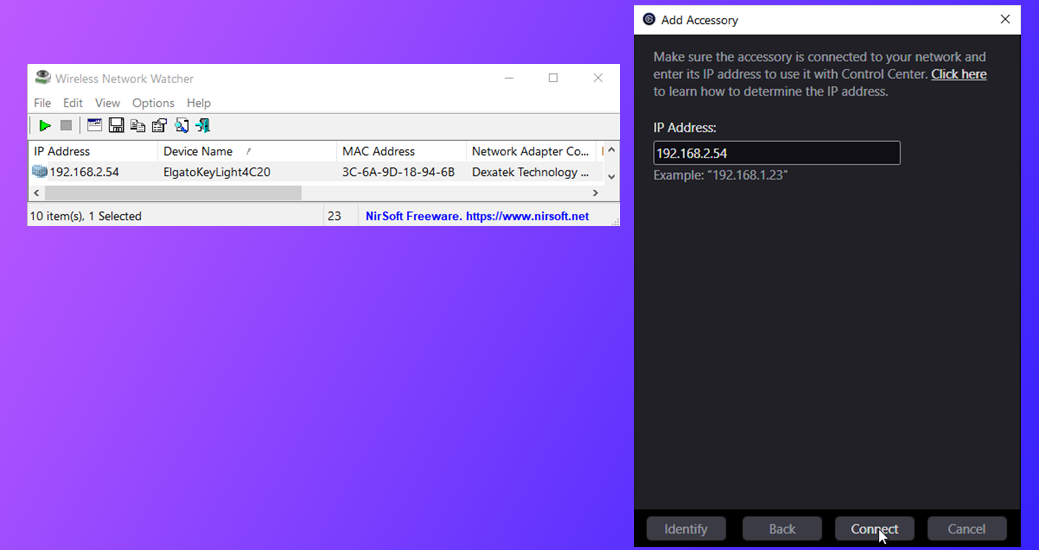Viewport: 1039px width, 550px height.
Task: Click the exit door icon in toolbar
Action: (x=202, y=125)
